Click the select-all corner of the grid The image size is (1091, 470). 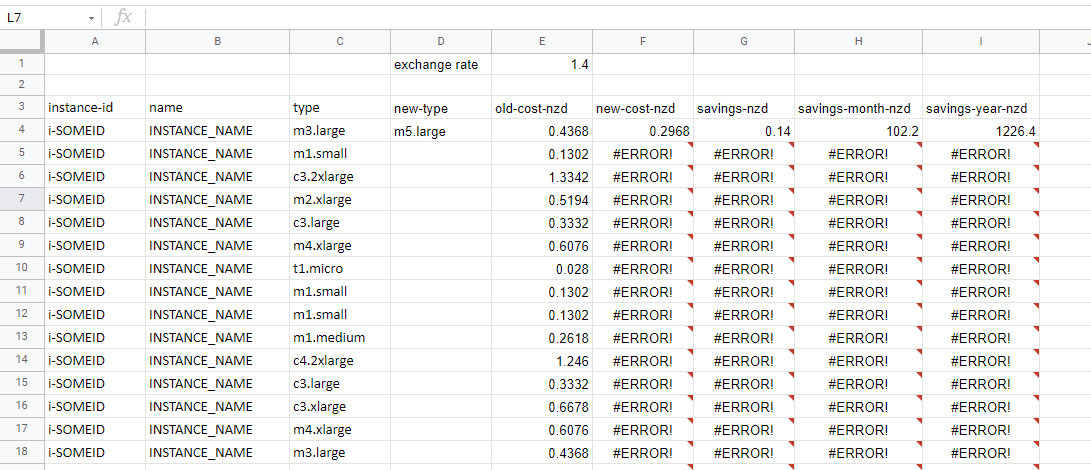click(21, 41)
